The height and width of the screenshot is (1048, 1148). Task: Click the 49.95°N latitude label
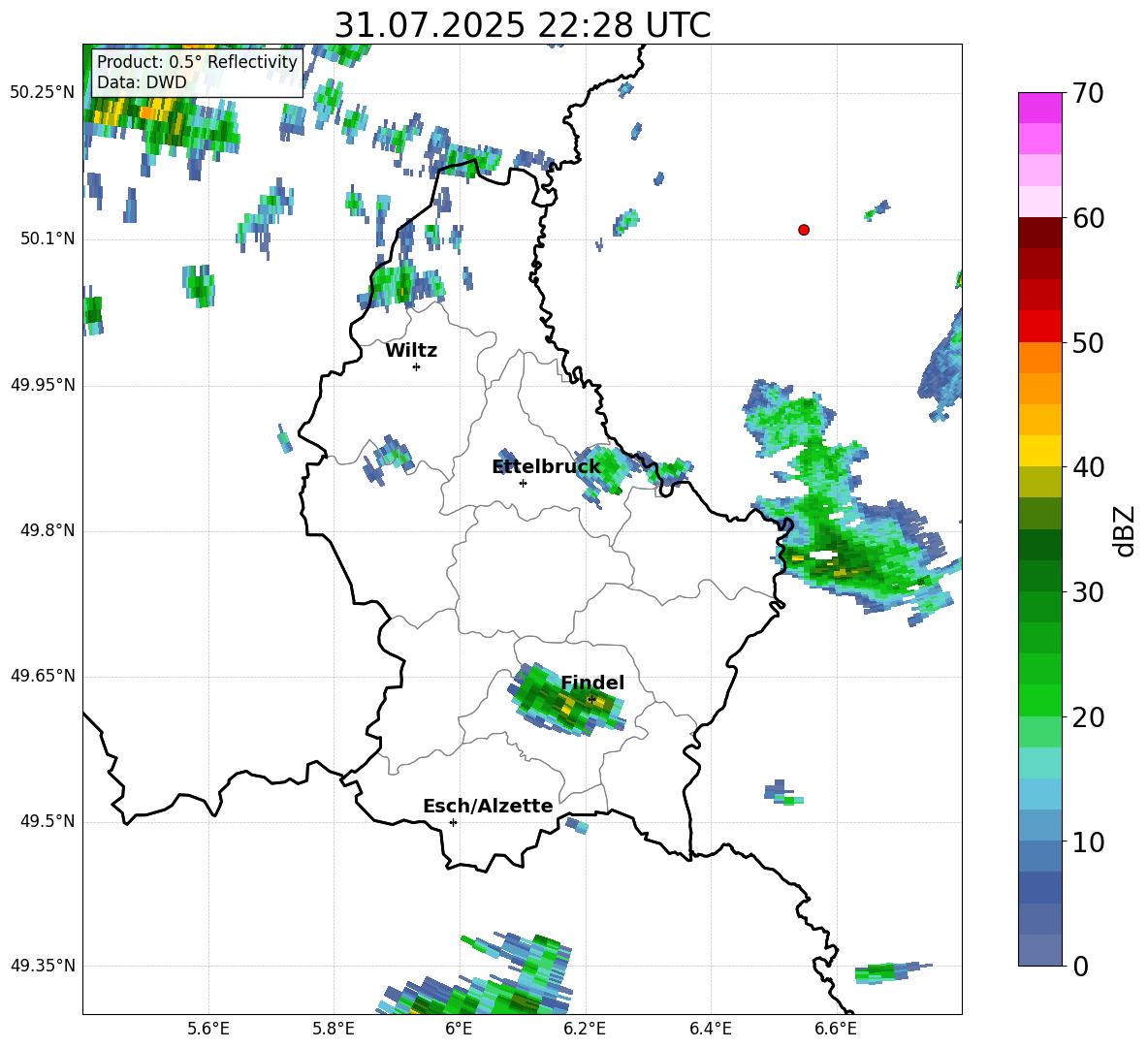(x=43, y=385)
